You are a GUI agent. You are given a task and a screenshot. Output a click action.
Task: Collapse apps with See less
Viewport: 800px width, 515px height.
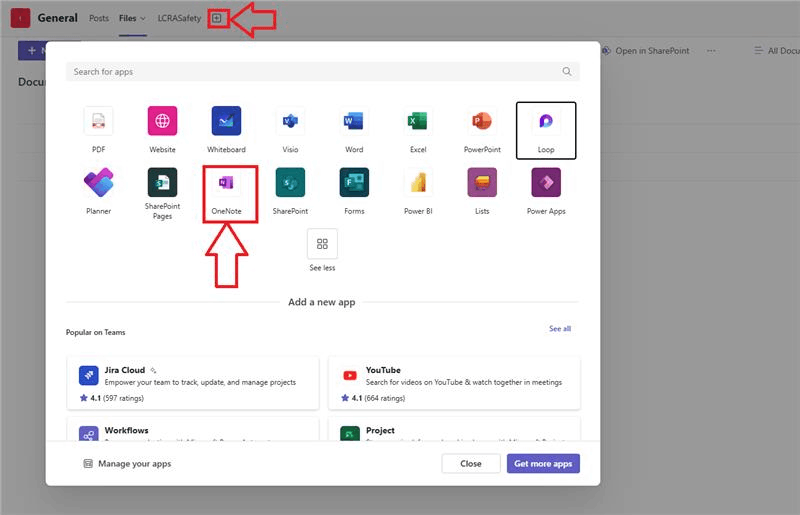pyautogui.click(x=322, y=244)
